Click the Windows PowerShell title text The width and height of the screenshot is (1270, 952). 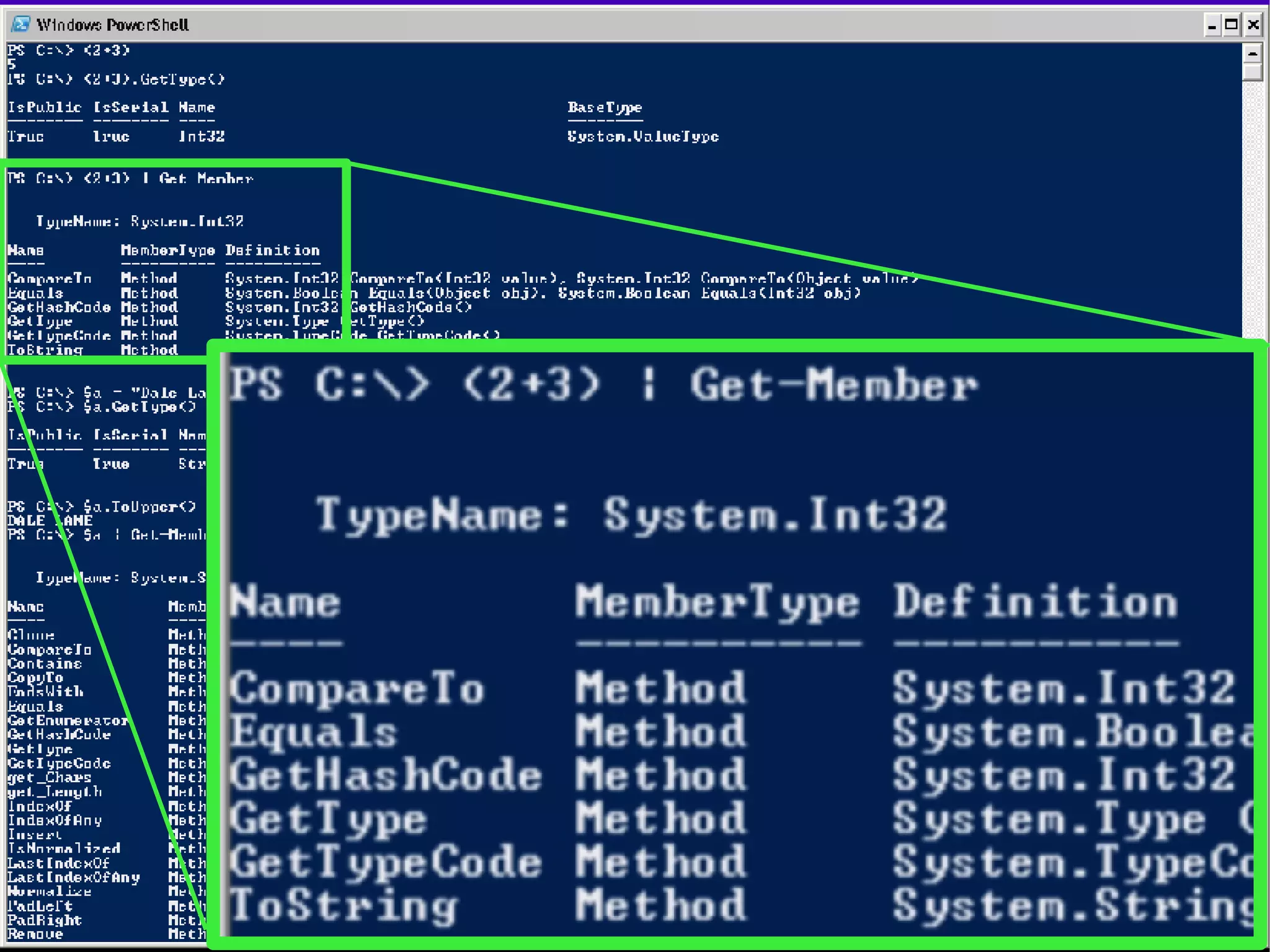coord(112,25)
